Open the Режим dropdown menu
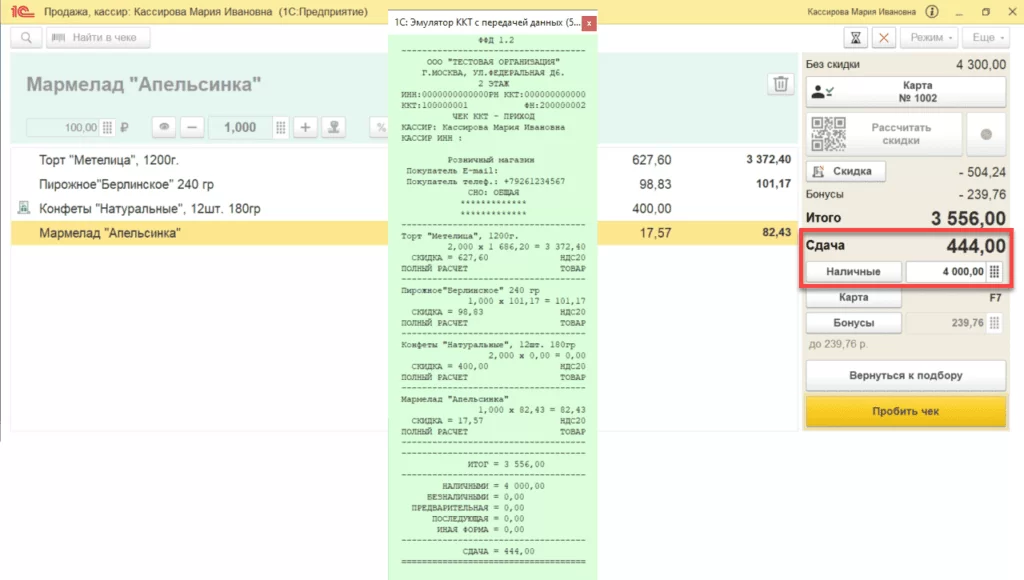1024x580 pixels. (x=928, y=38)
